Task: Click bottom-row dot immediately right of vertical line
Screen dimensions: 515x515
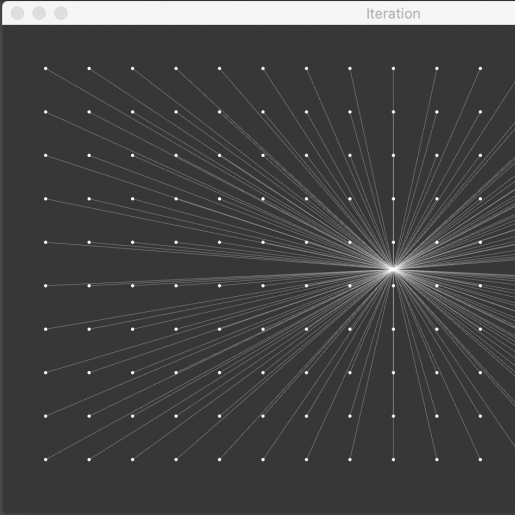Action: point(437,460)
